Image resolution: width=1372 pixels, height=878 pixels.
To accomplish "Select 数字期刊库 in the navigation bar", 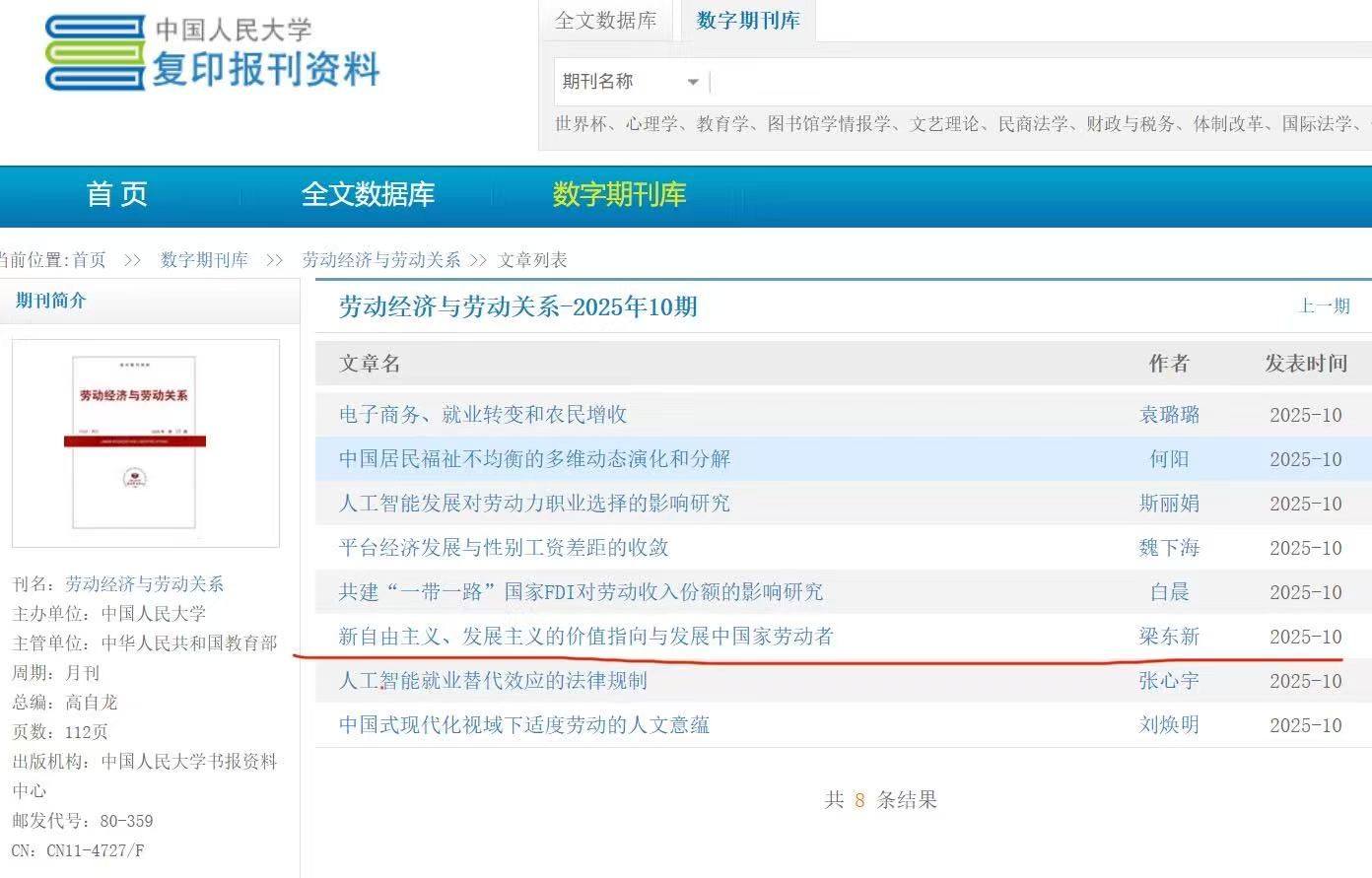I will click(618, 195).
